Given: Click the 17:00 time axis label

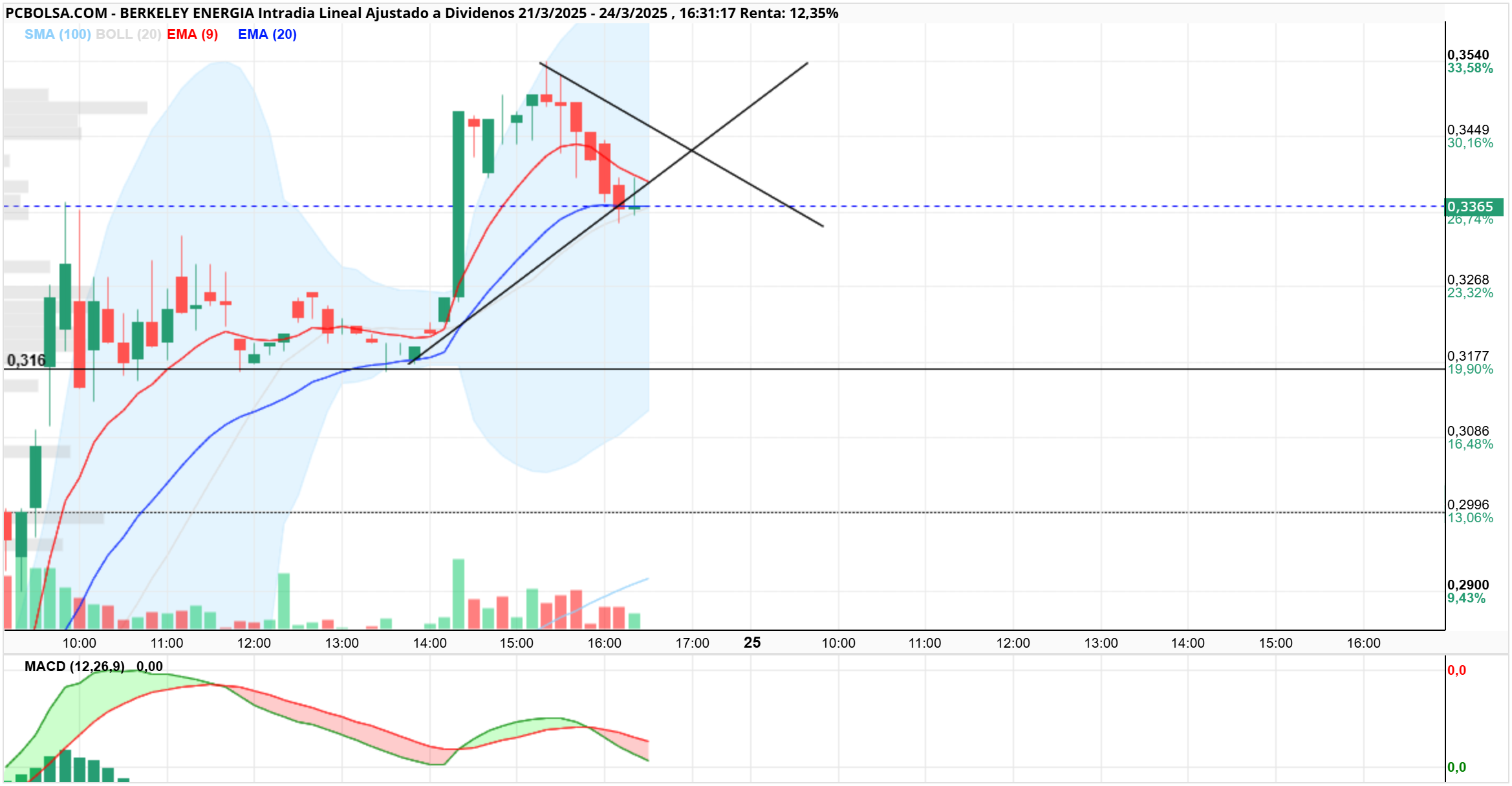Looking at the screenshot, I should [693, 643].
